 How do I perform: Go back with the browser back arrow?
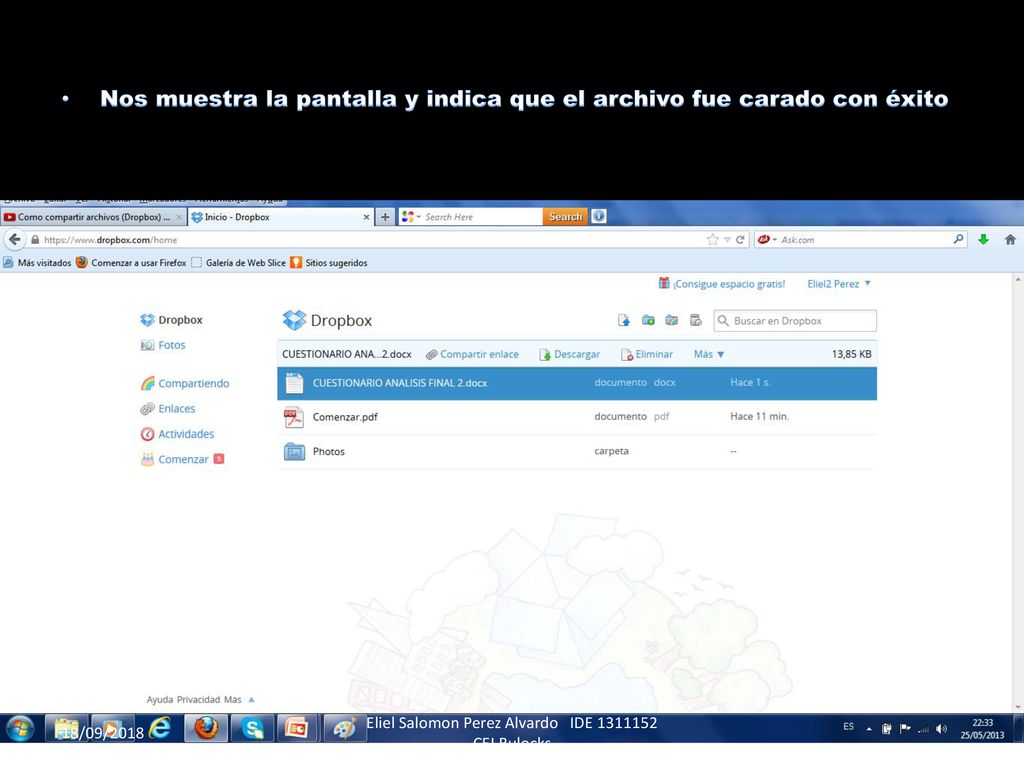[14, 240]
